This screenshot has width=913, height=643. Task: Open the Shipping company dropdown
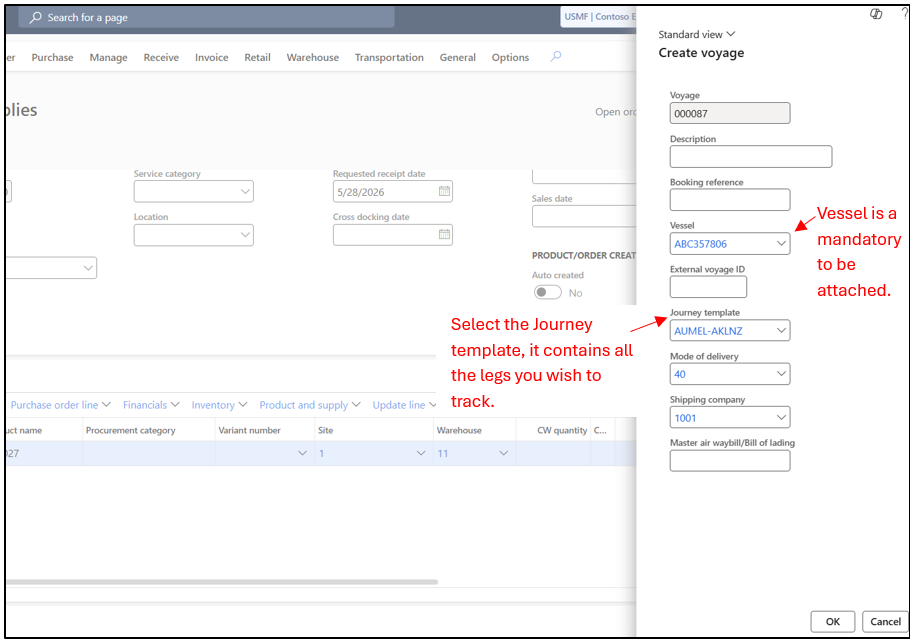(x=781, y=417)
